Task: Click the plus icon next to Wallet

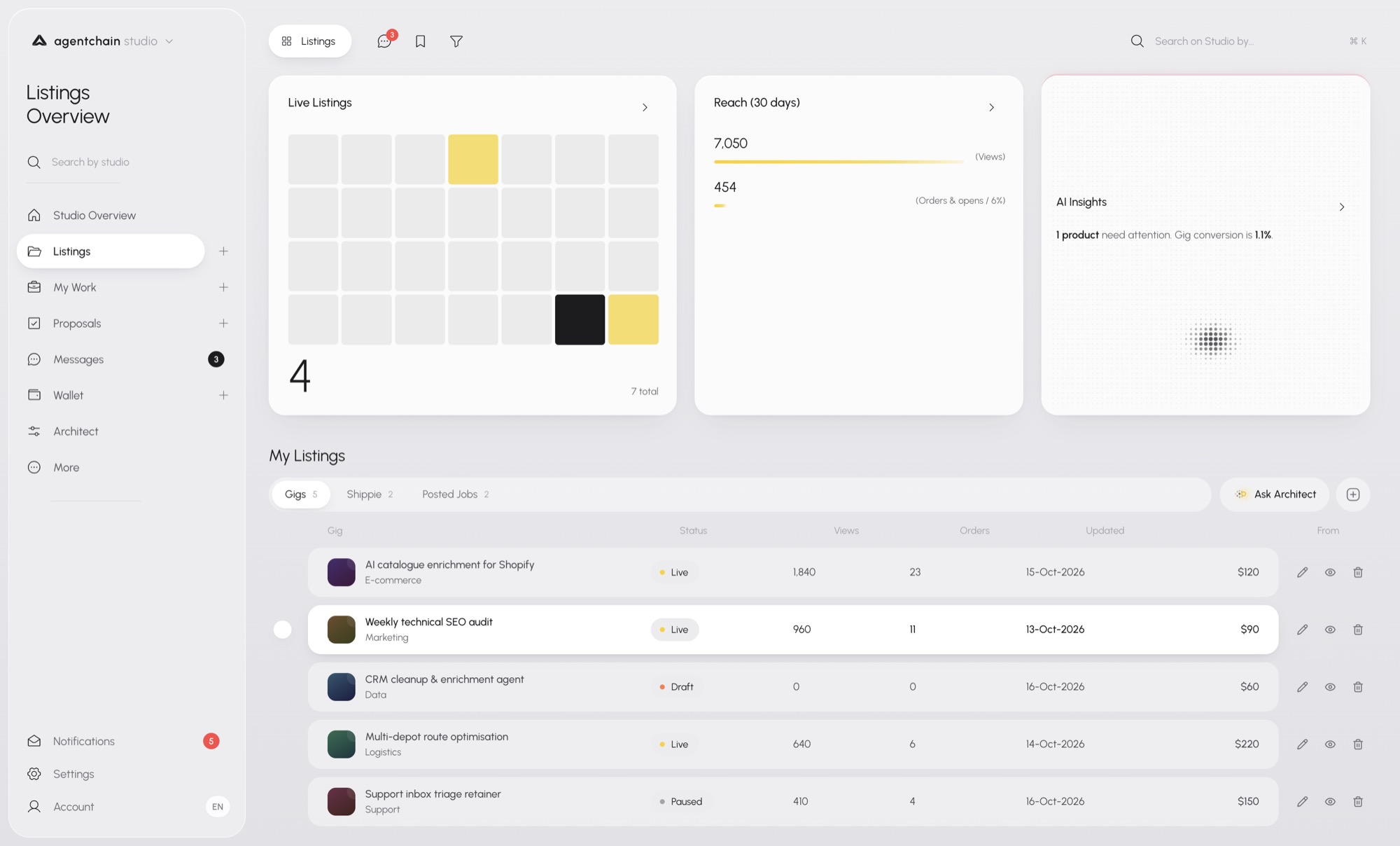Action: (x=223, y=396)
